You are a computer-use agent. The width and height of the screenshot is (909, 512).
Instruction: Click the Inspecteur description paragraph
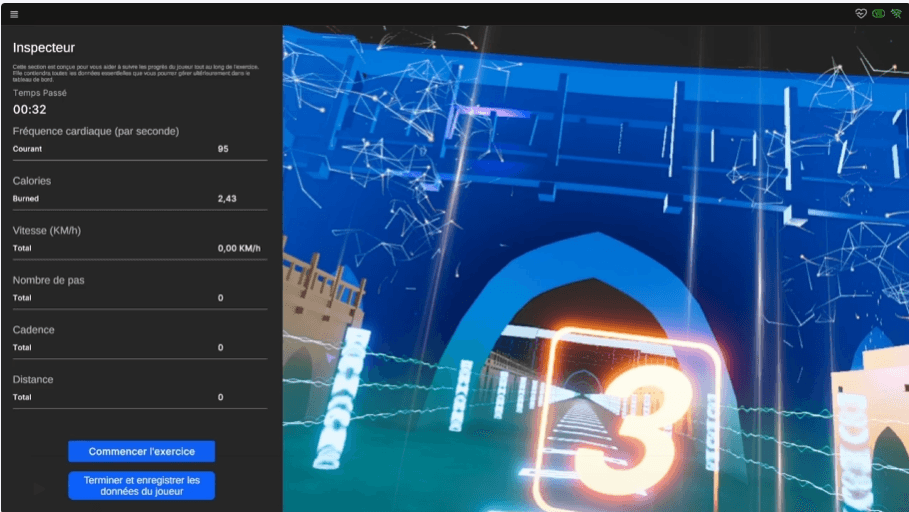[x=136, y=73]
